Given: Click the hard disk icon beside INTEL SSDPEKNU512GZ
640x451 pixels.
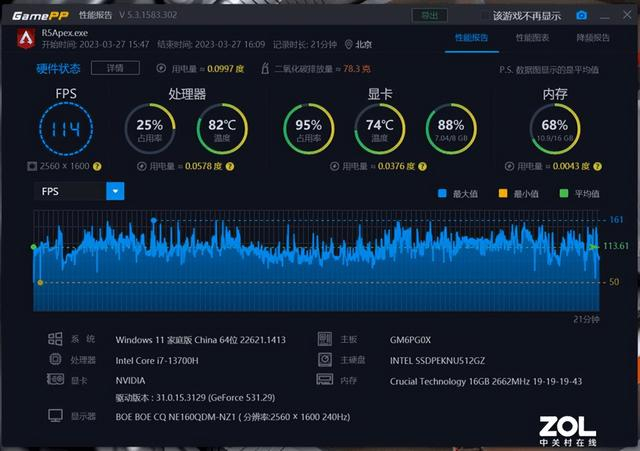Looking at the screenshot, I should [325, 359].
